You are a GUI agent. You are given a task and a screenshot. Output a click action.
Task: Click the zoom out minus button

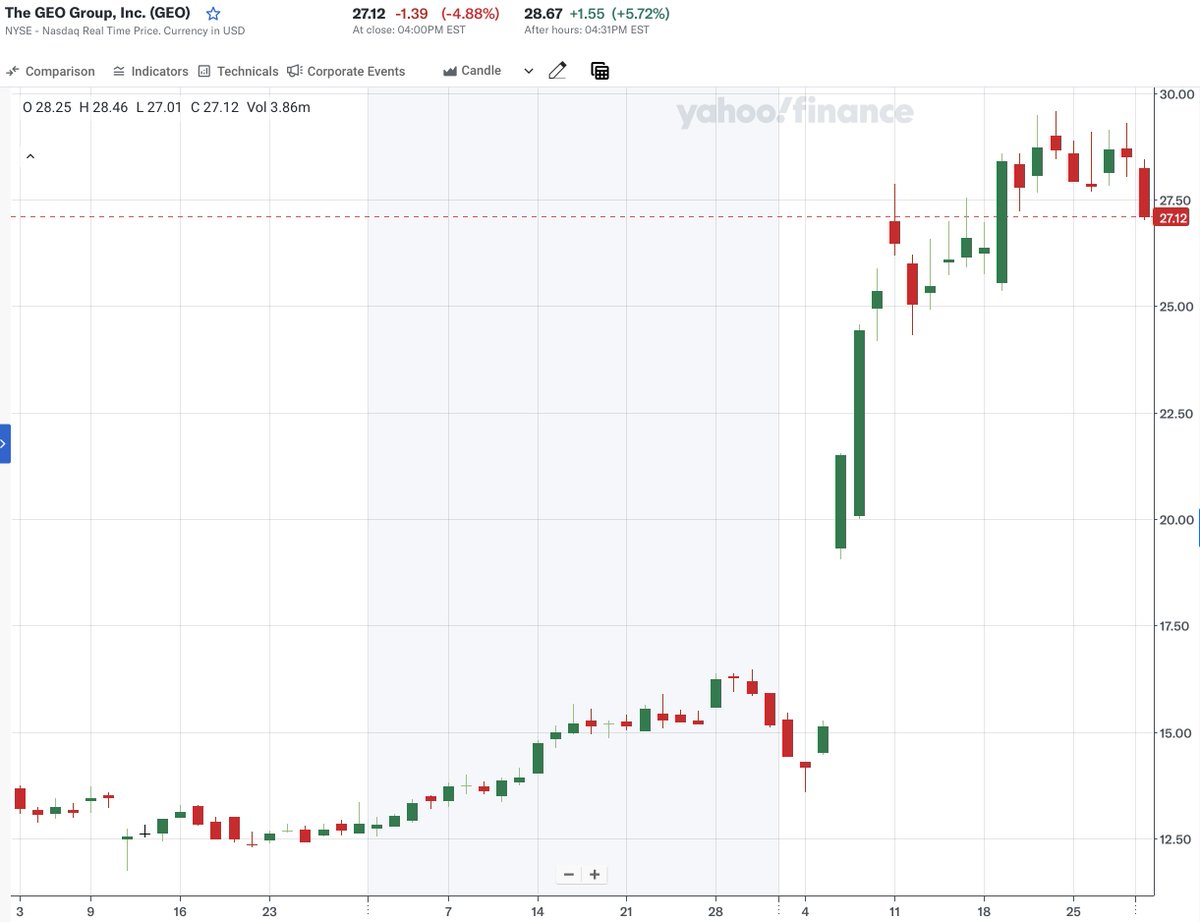(x=568, y=874)
